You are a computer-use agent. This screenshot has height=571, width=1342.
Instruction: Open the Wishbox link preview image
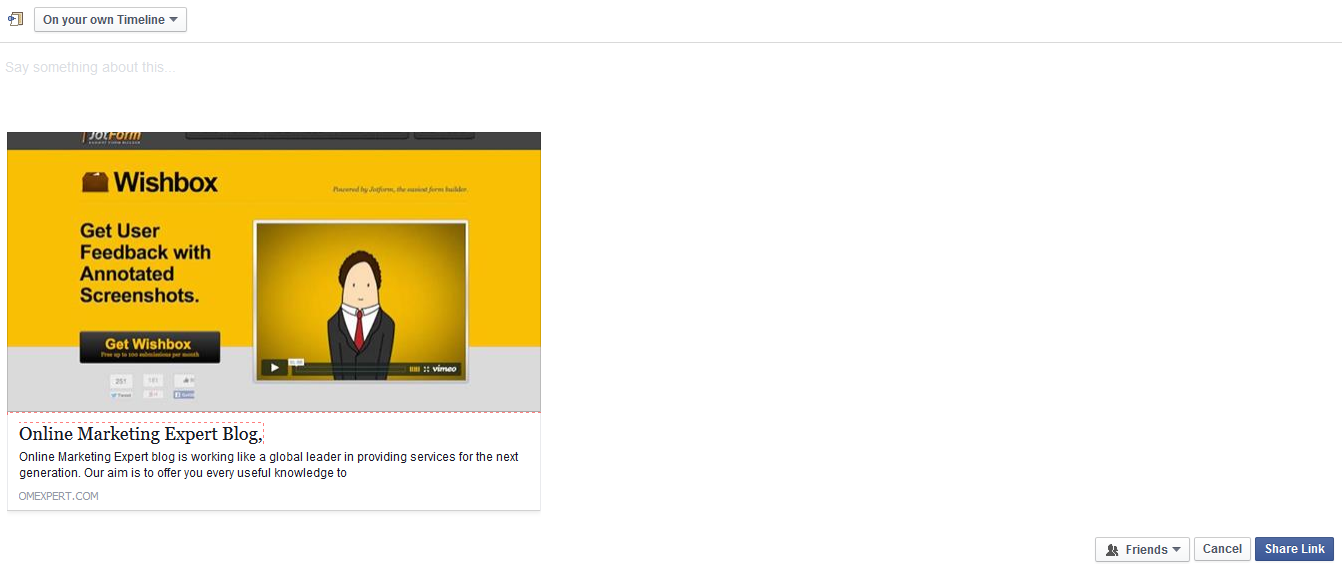click(x=274, y=271)
